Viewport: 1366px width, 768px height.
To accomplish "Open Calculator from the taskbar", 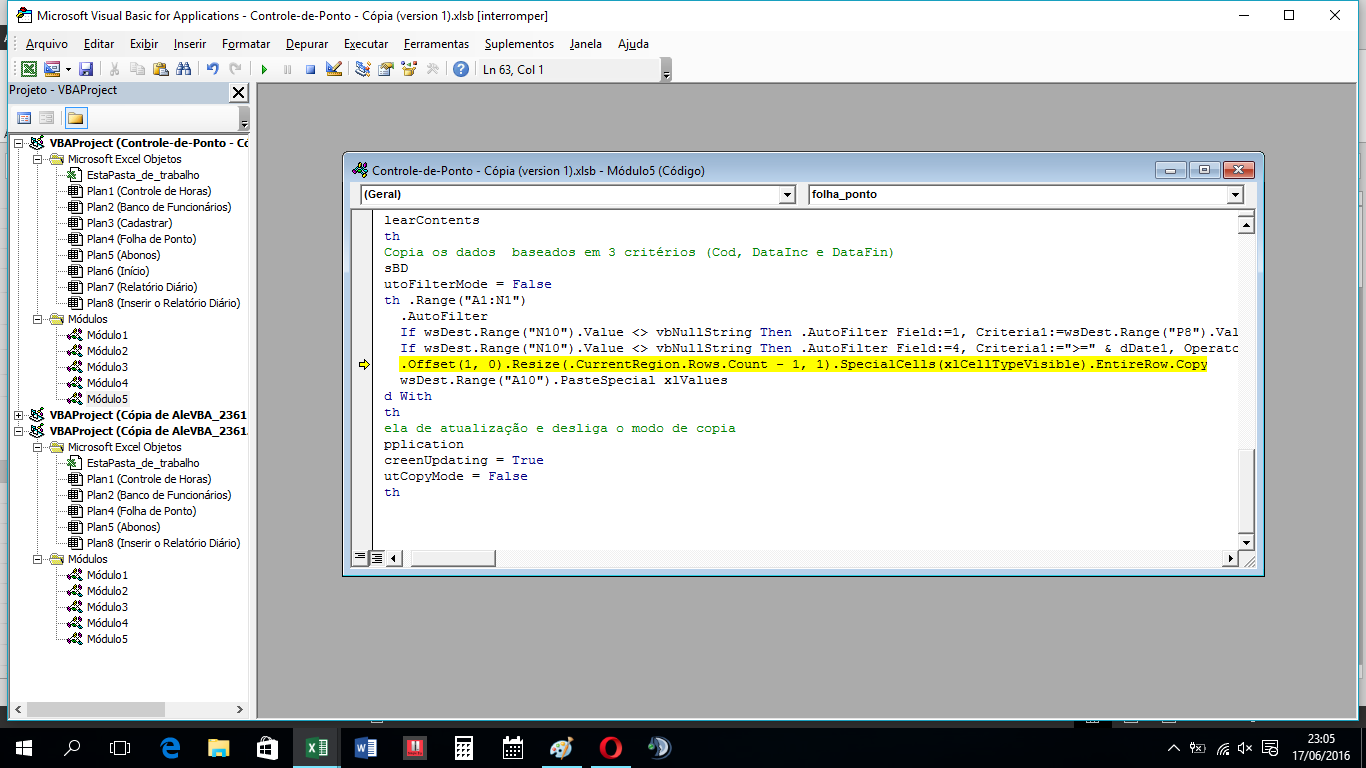I will click(x=463, y=747).
